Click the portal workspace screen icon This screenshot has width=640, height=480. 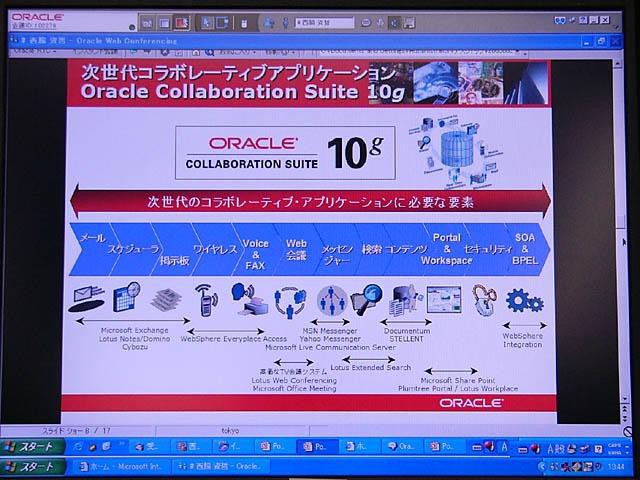[x=443, y=299]
